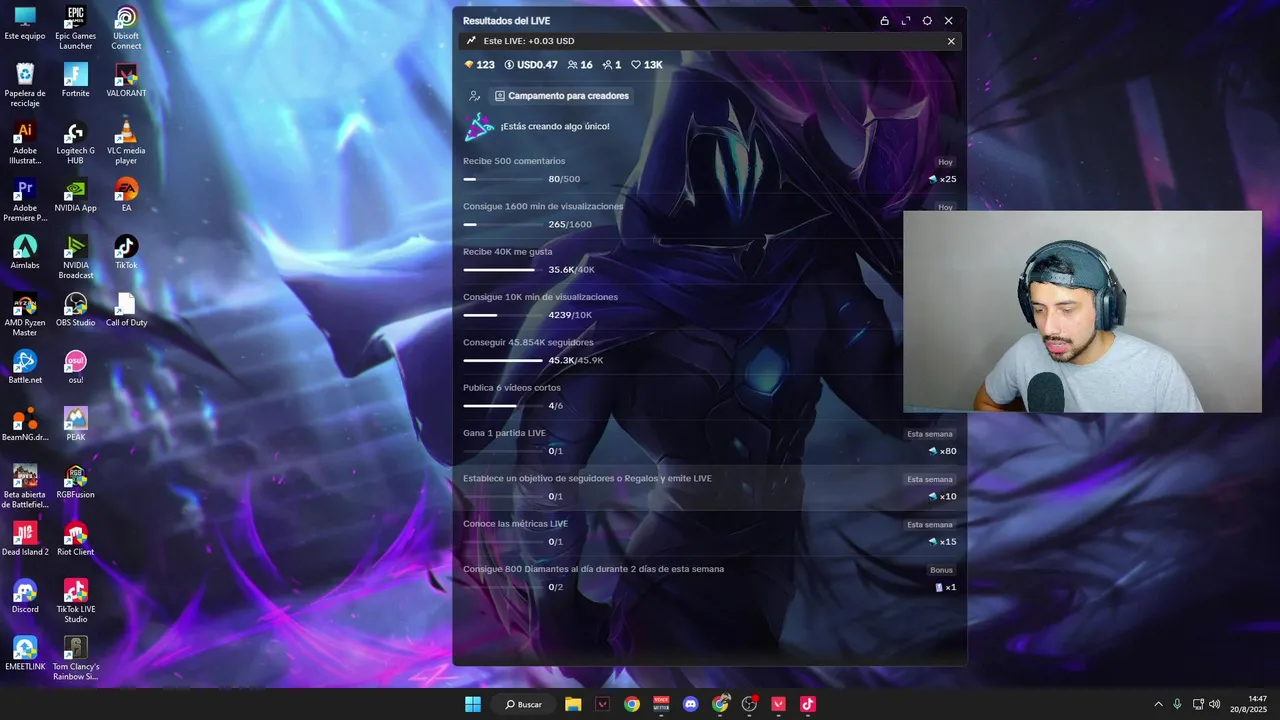Image resolution: width=1280 pixels, height=720 pixels.
Task: Select the 'Publica 6 videos cortos' task
Action: pos(710,396)
